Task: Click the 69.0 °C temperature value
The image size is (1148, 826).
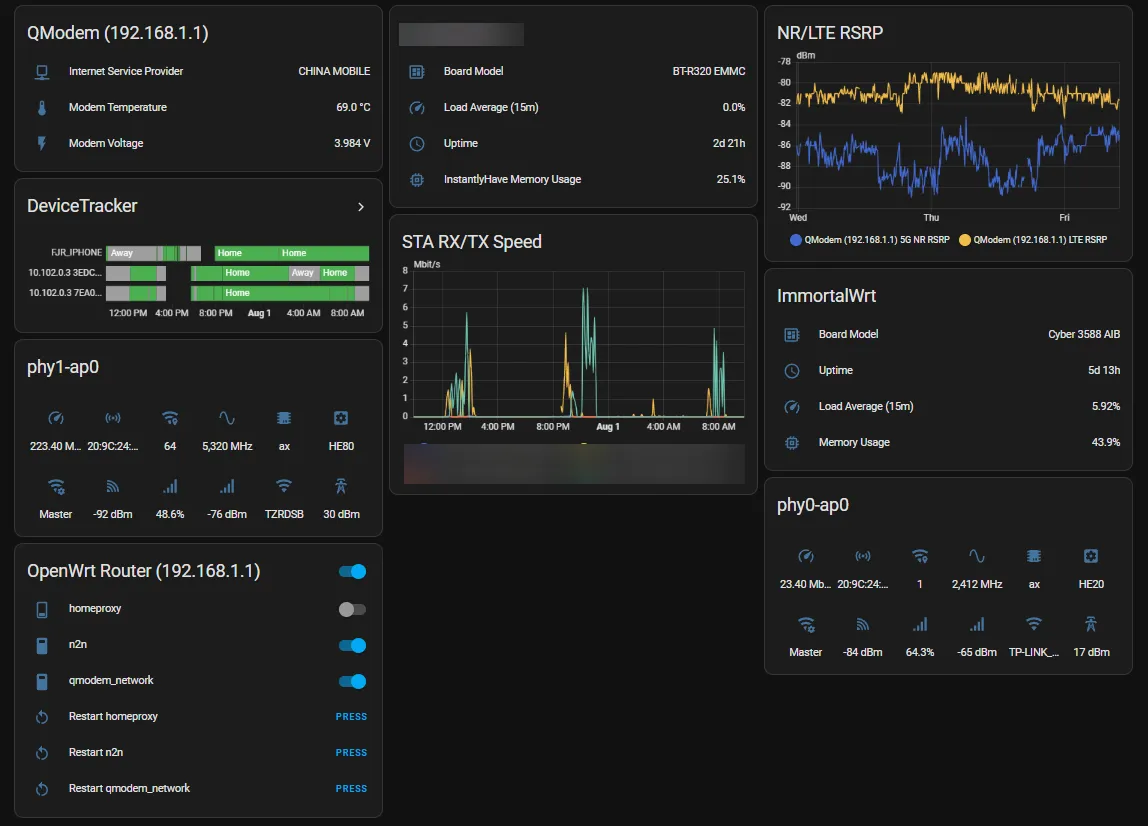Action: pos(353,108)
